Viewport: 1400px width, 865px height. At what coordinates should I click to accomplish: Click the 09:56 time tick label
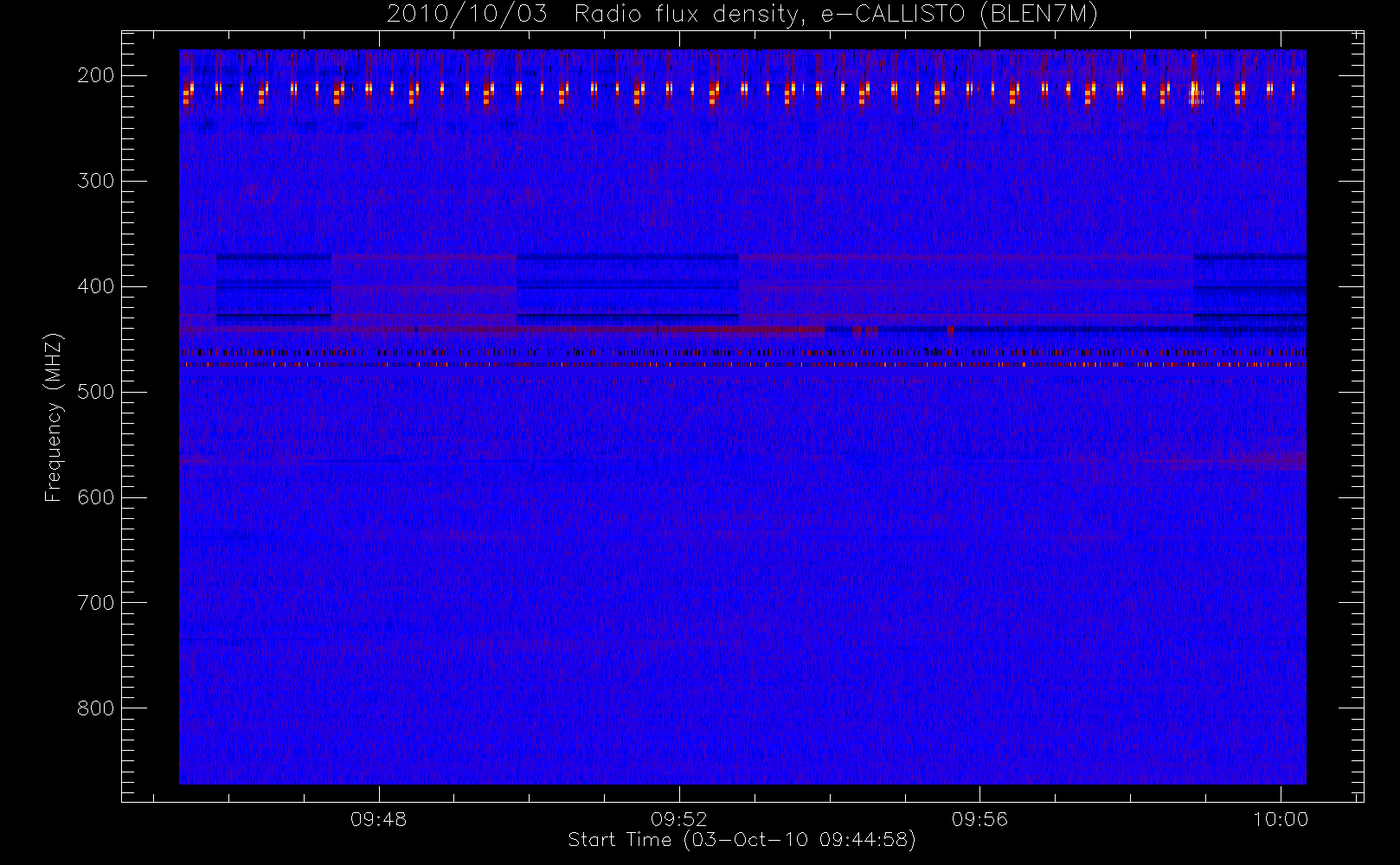coord(979,819)
